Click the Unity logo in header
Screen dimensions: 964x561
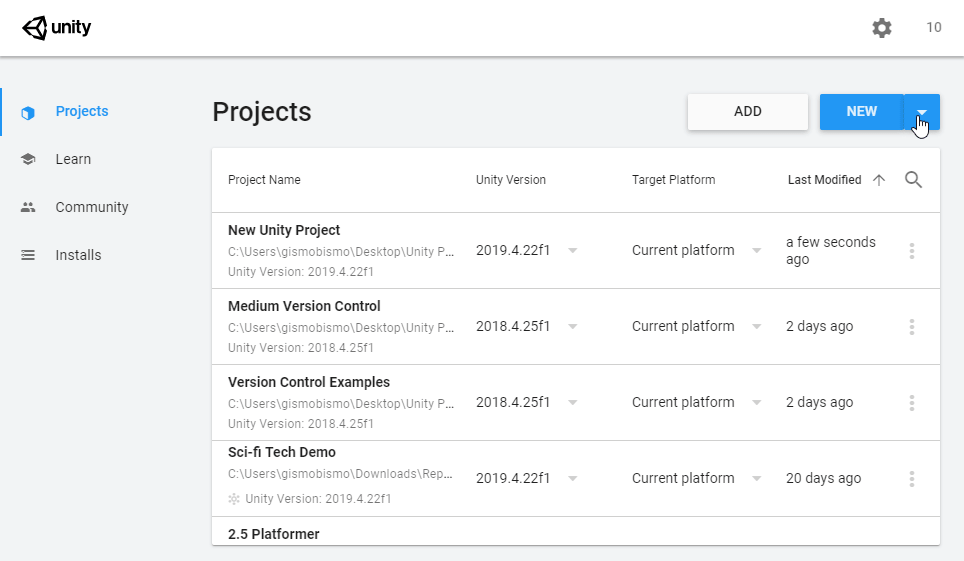pyautogui.click(x=57, y=28)
